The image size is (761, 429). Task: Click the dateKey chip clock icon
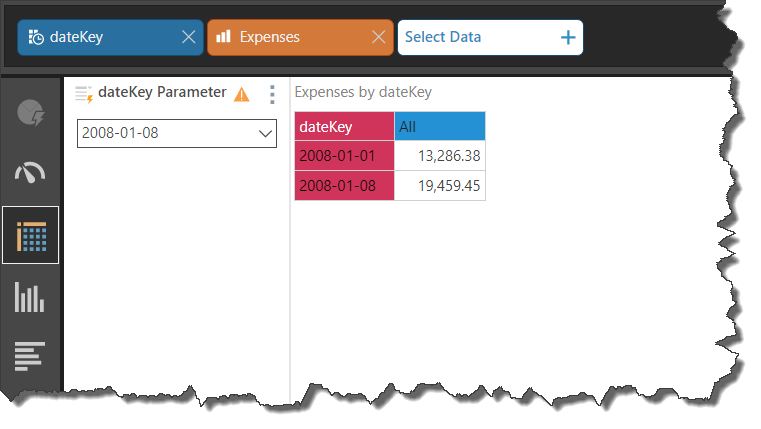coord(36,37)
